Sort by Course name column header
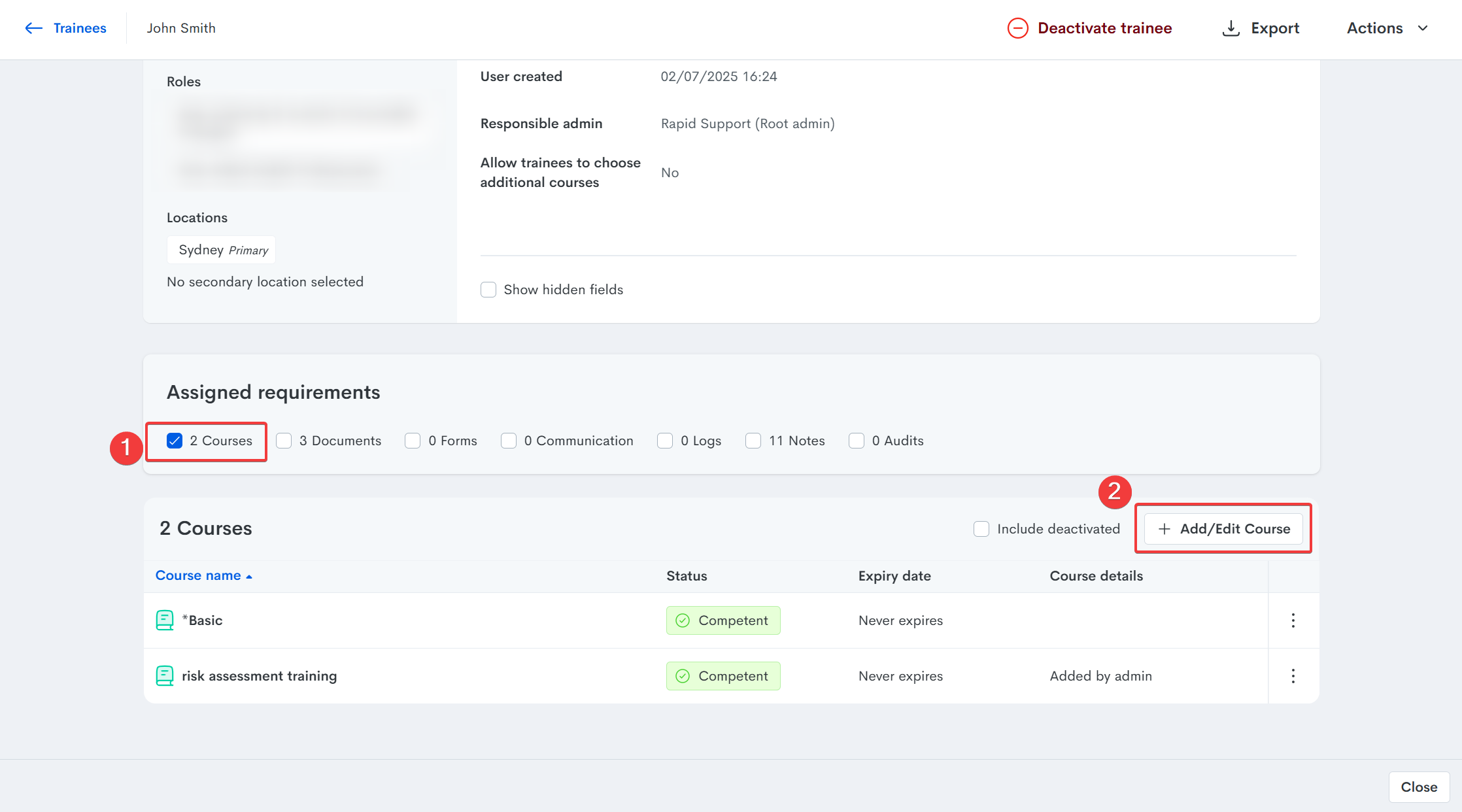Viewport: 1462px width, 812px height. pos(198,575)
